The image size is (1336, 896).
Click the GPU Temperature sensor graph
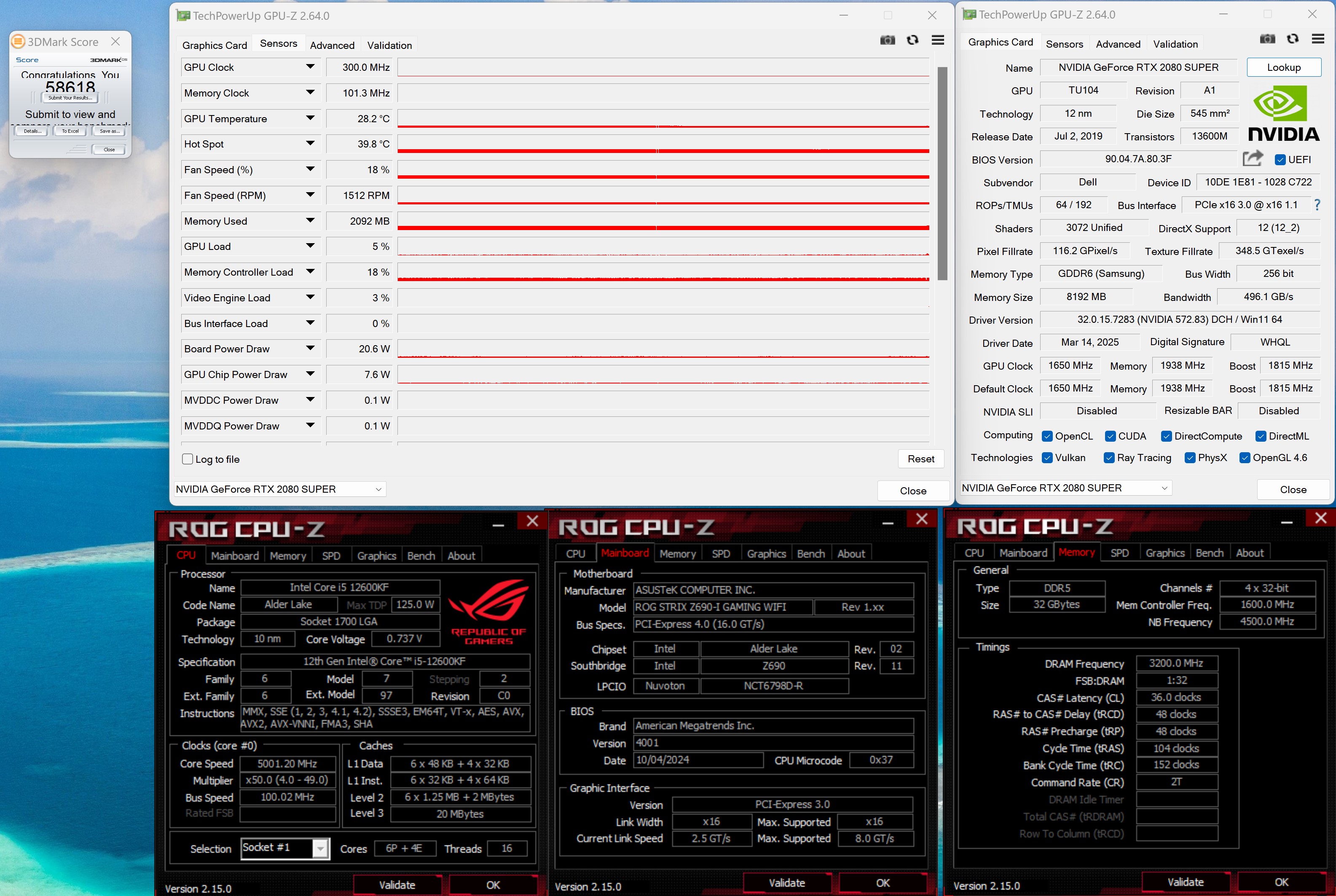(x=663, y=118)
